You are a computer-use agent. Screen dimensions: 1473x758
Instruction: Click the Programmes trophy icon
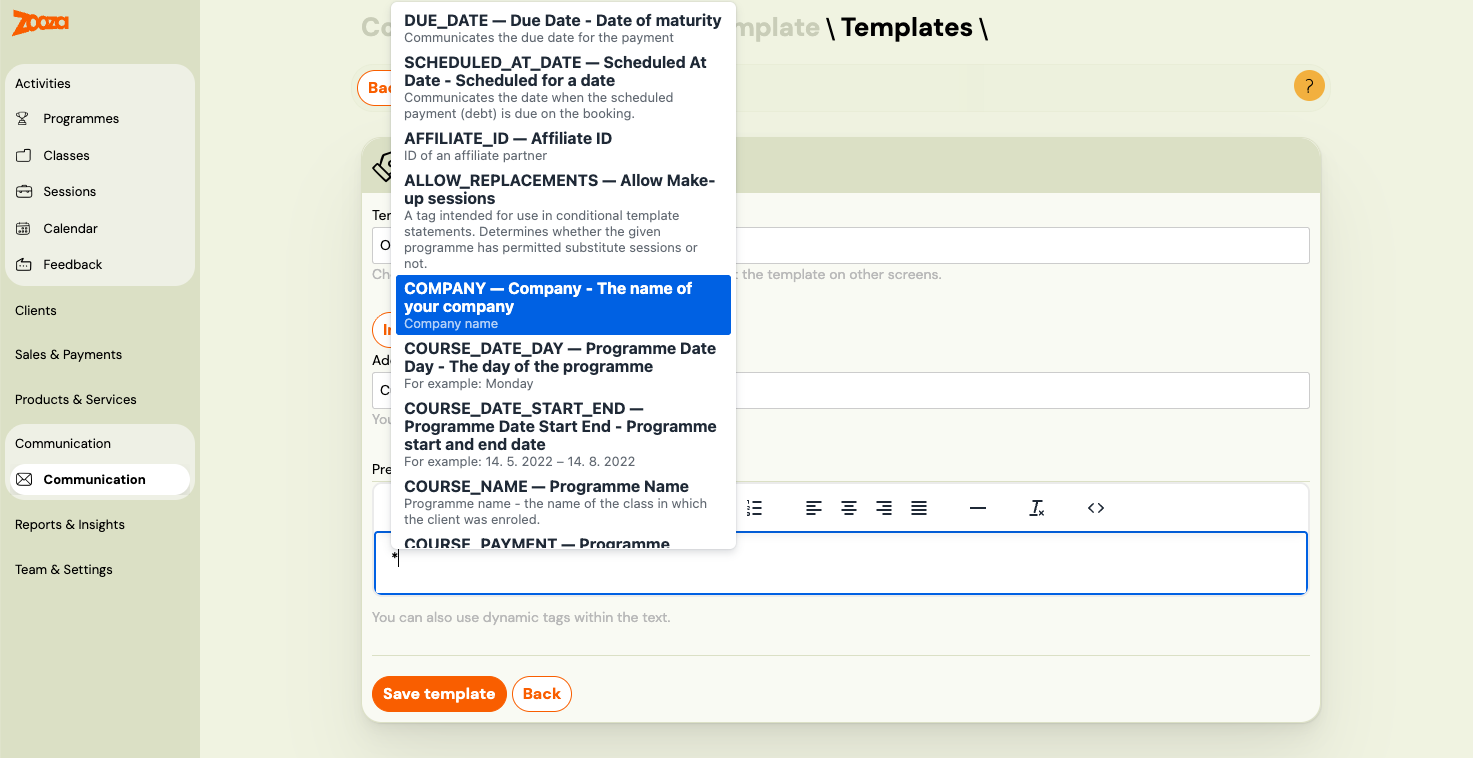(x=23, y=118)
